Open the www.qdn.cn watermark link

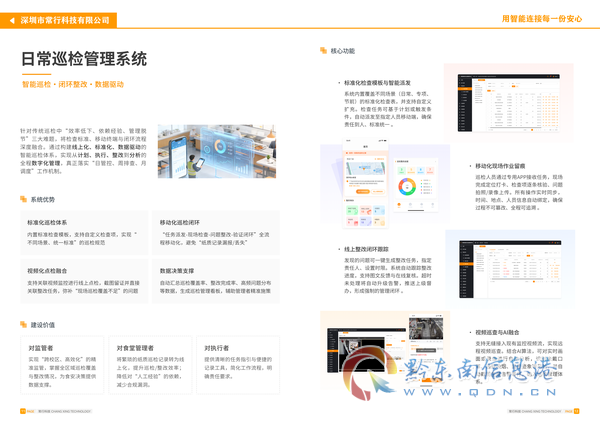(x=480, y=392)
